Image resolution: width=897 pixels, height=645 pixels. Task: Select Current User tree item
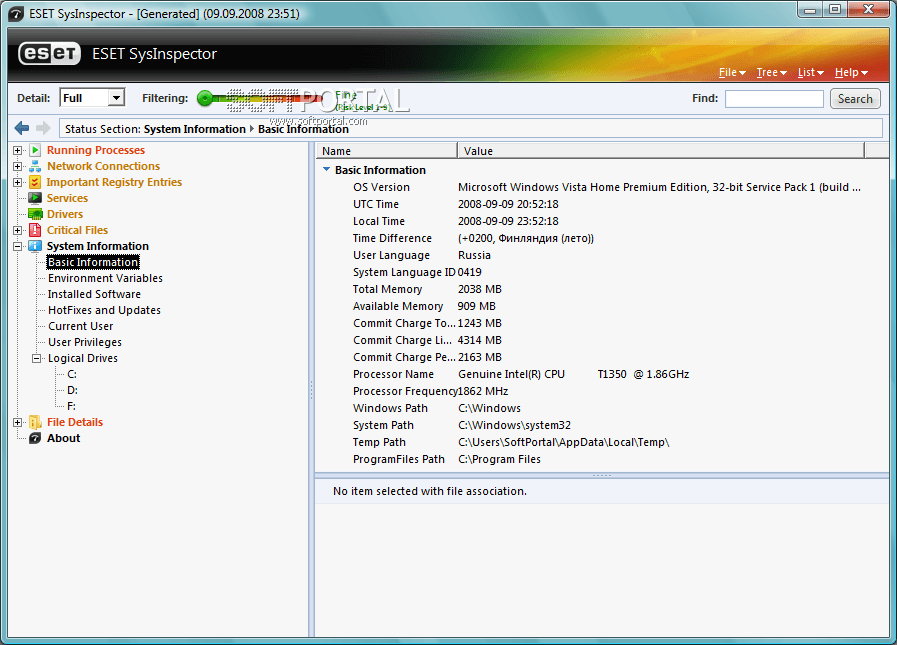pyautogui.click(x=81, y=326)
